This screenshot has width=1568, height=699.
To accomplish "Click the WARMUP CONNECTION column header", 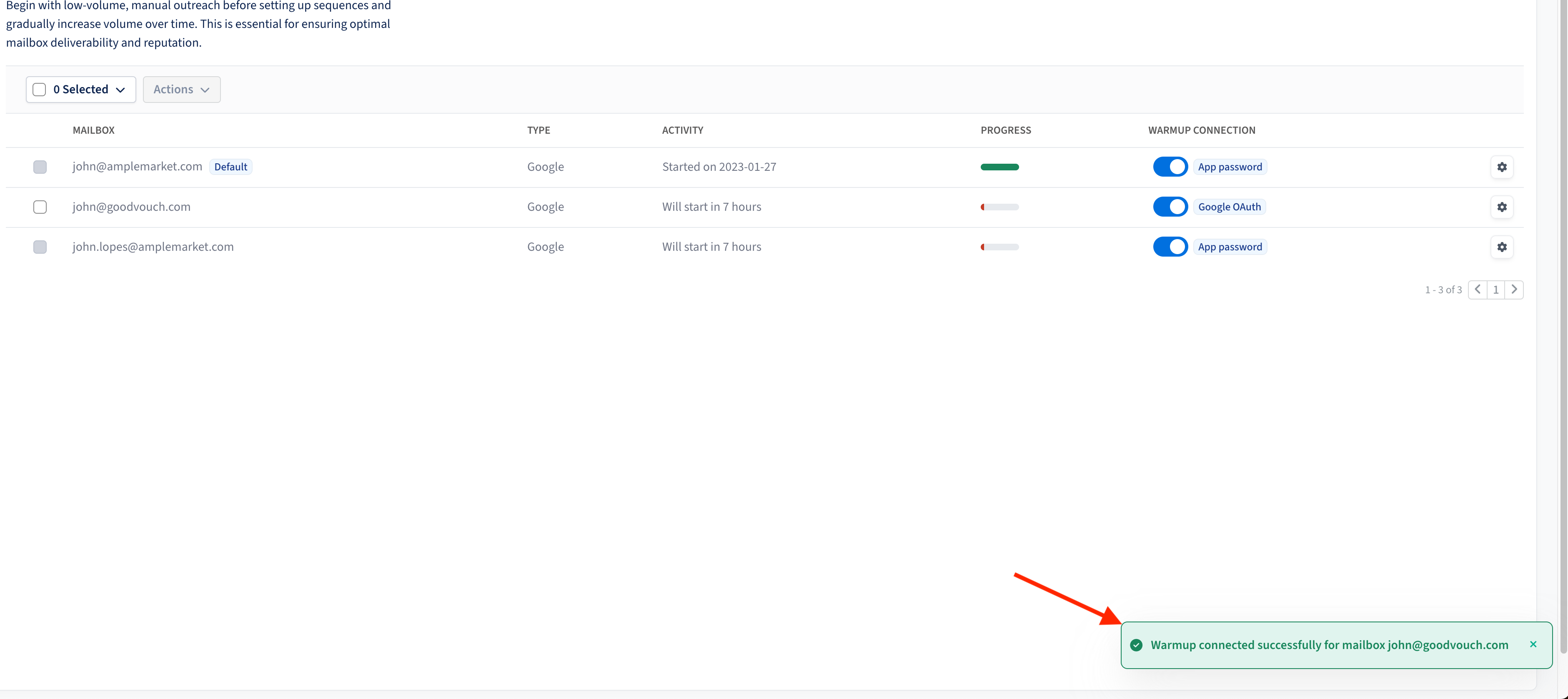I will (1201, 130).
